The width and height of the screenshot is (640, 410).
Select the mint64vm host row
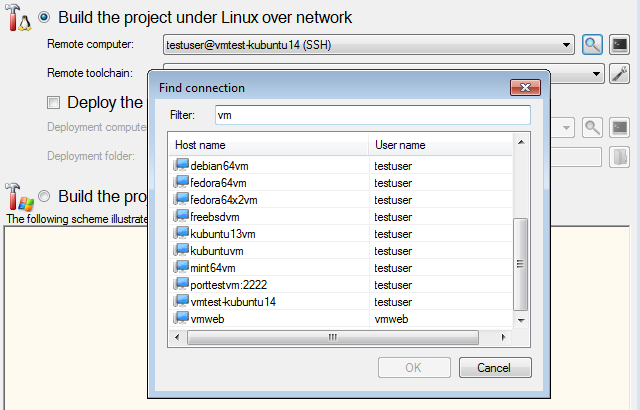tap(340, 268)
